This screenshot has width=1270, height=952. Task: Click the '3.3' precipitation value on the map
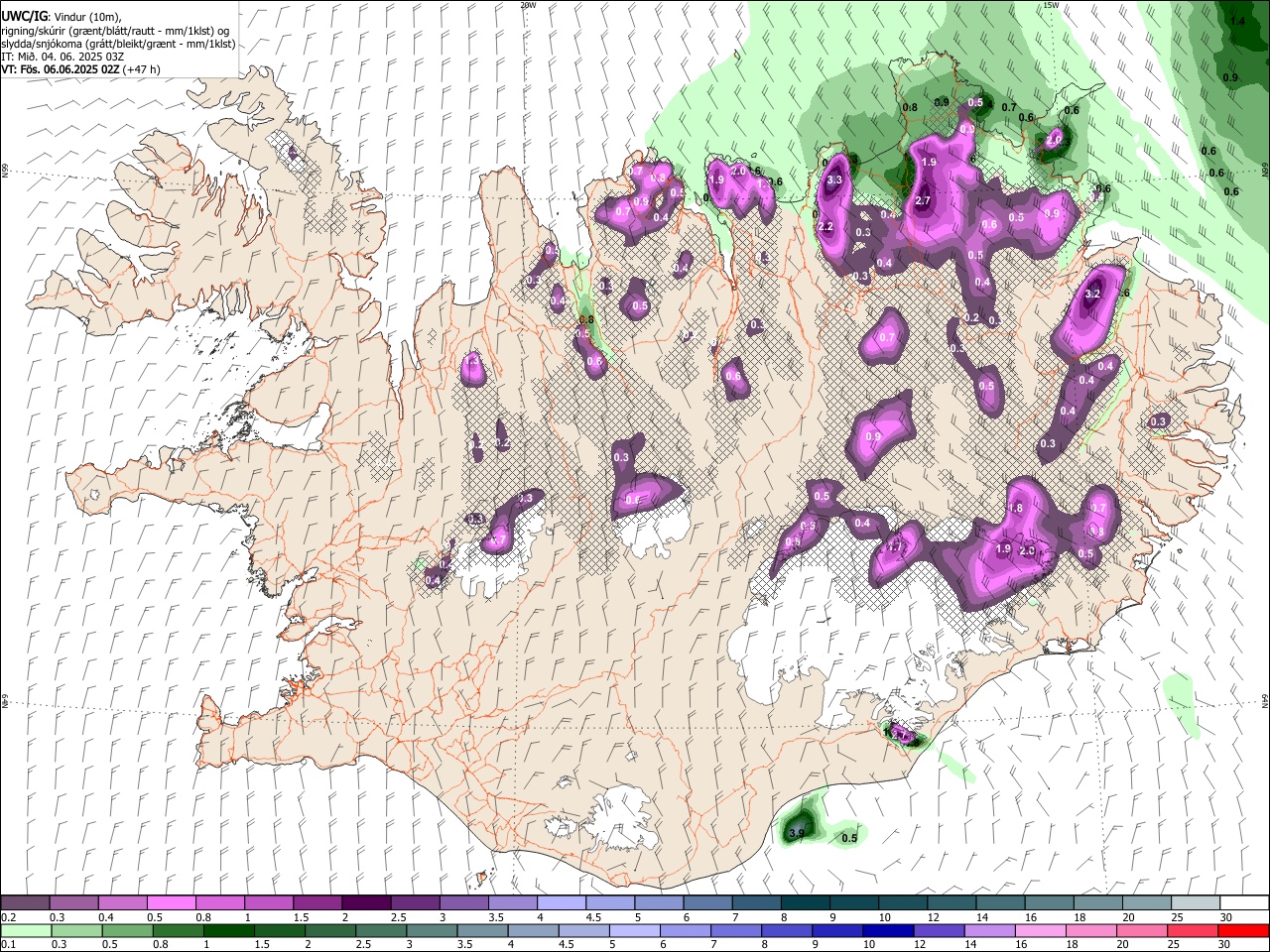[834, 179]
